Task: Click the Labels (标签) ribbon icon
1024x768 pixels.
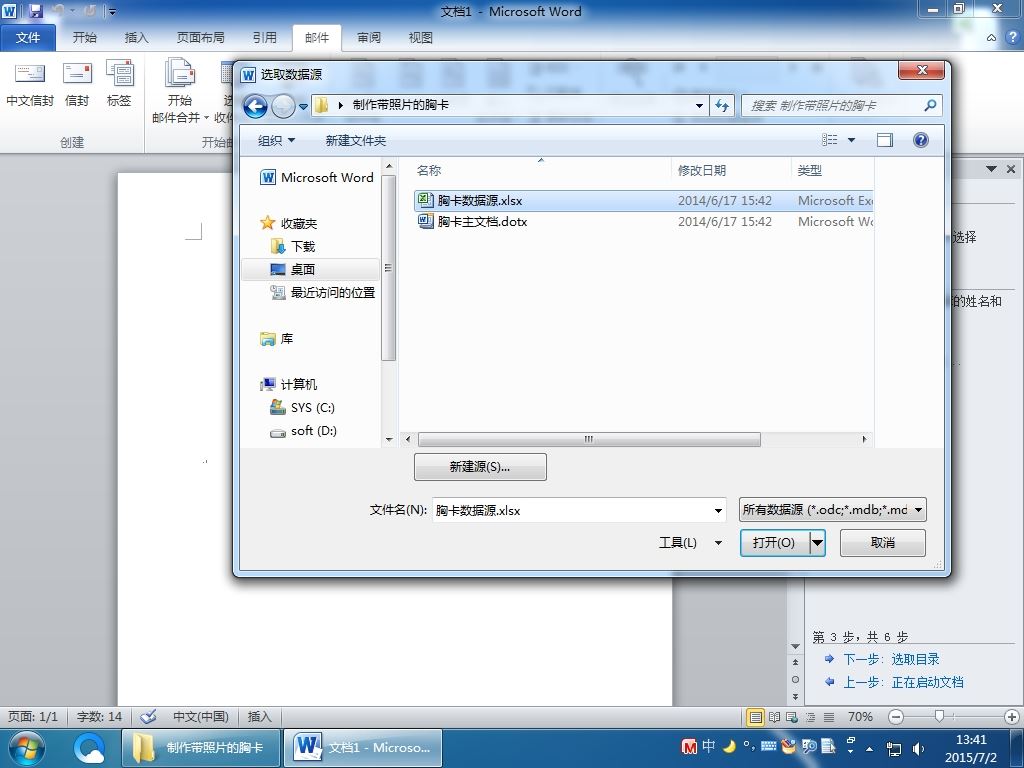Action: [120, 83]
